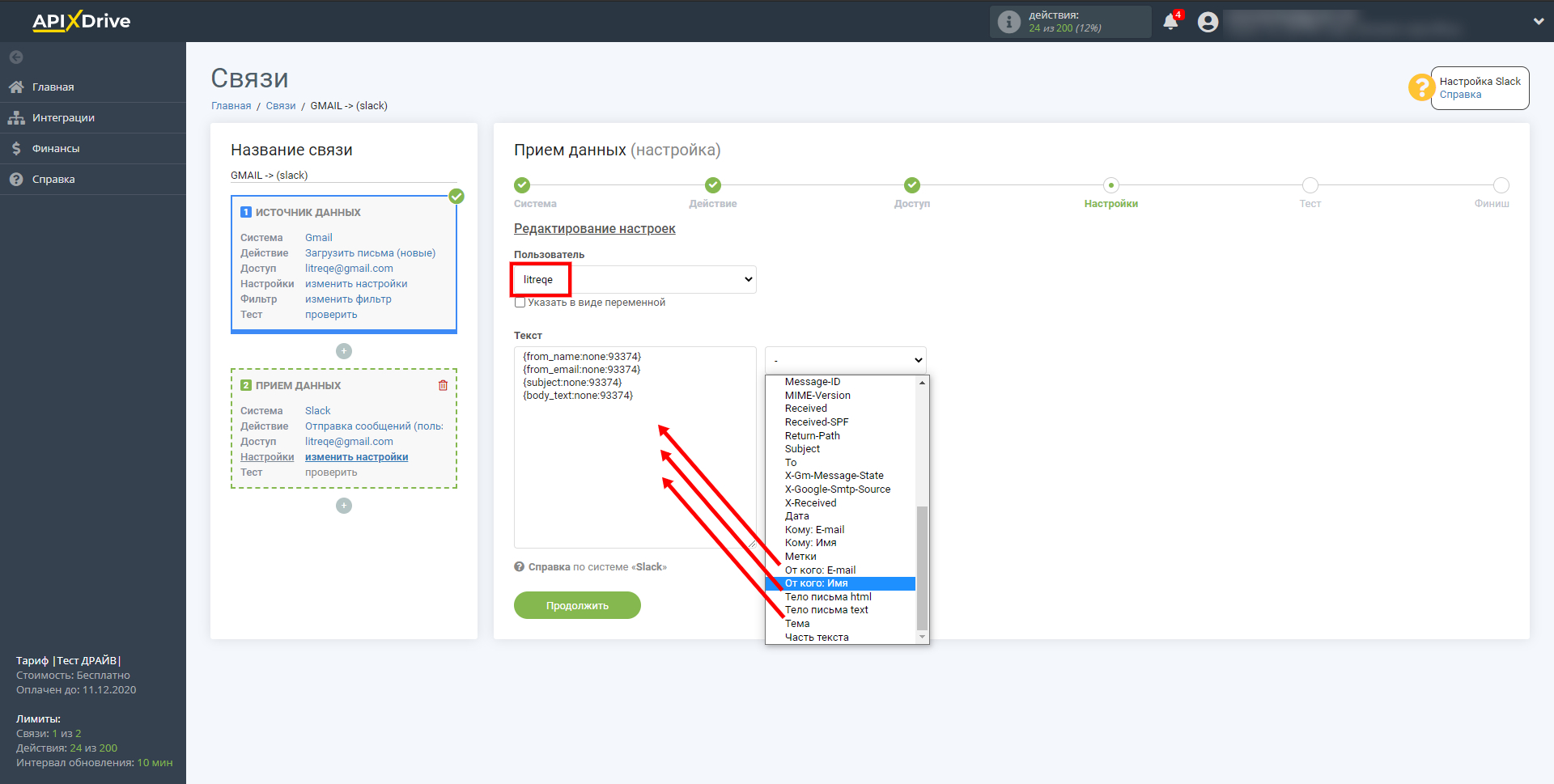
Task: Click Slack help question icon
Action: [519, 567]
